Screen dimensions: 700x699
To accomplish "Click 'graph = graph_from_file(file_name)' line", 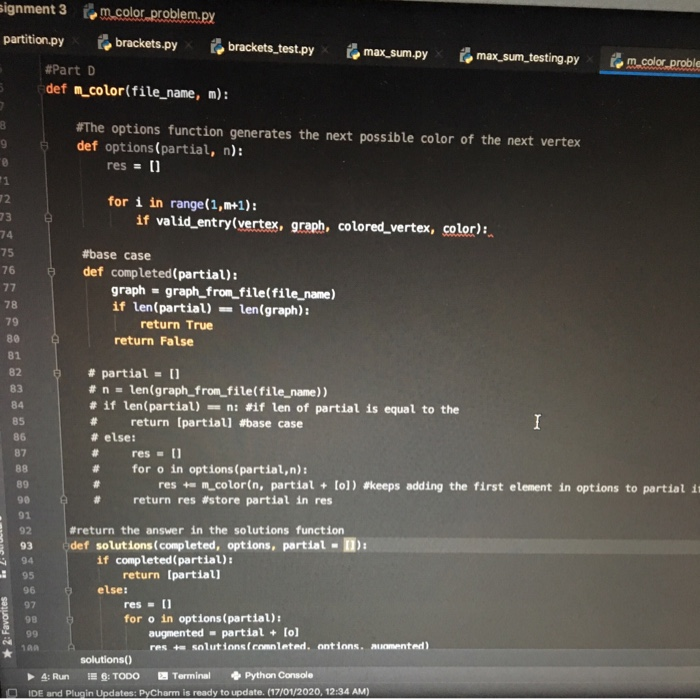I will tap(223, 292).
